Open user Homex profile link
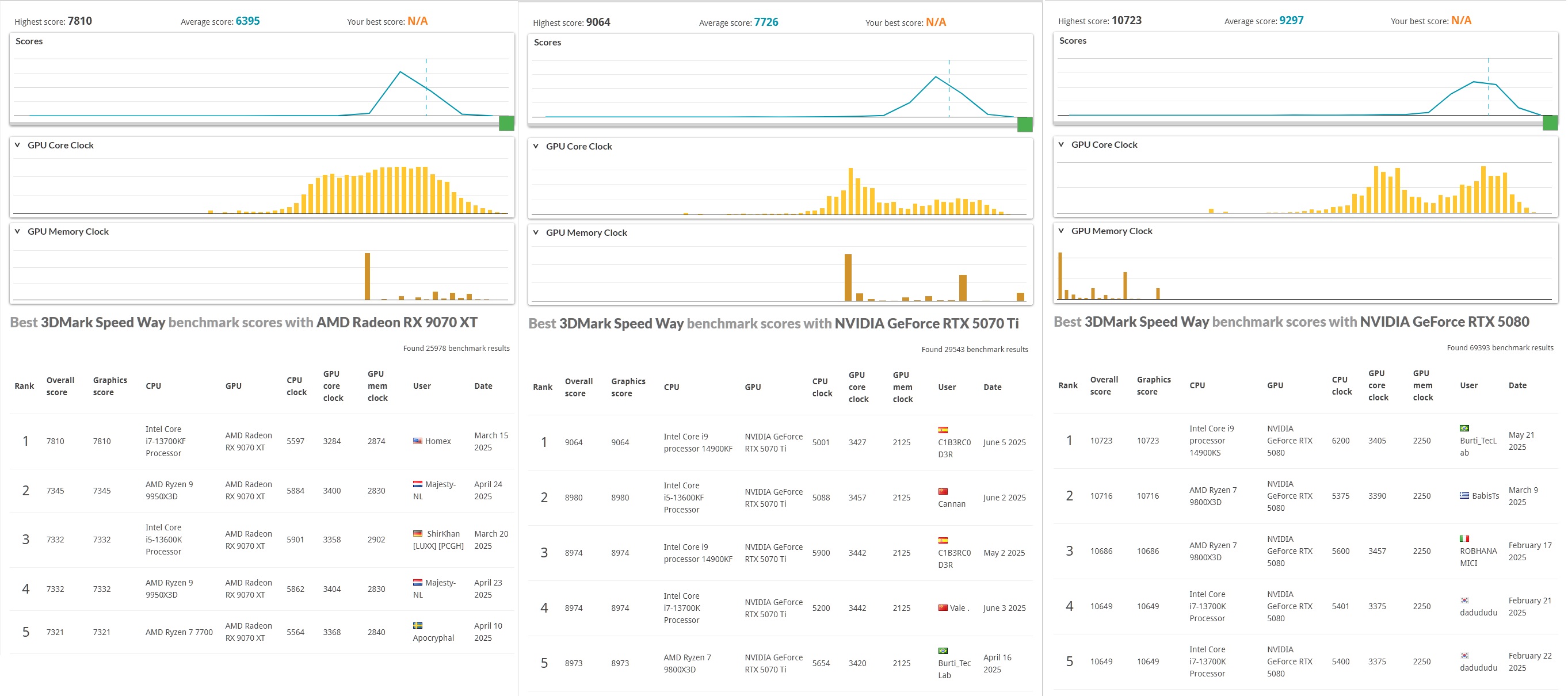This screenshot has width=1568, height=696. [438, 441]
